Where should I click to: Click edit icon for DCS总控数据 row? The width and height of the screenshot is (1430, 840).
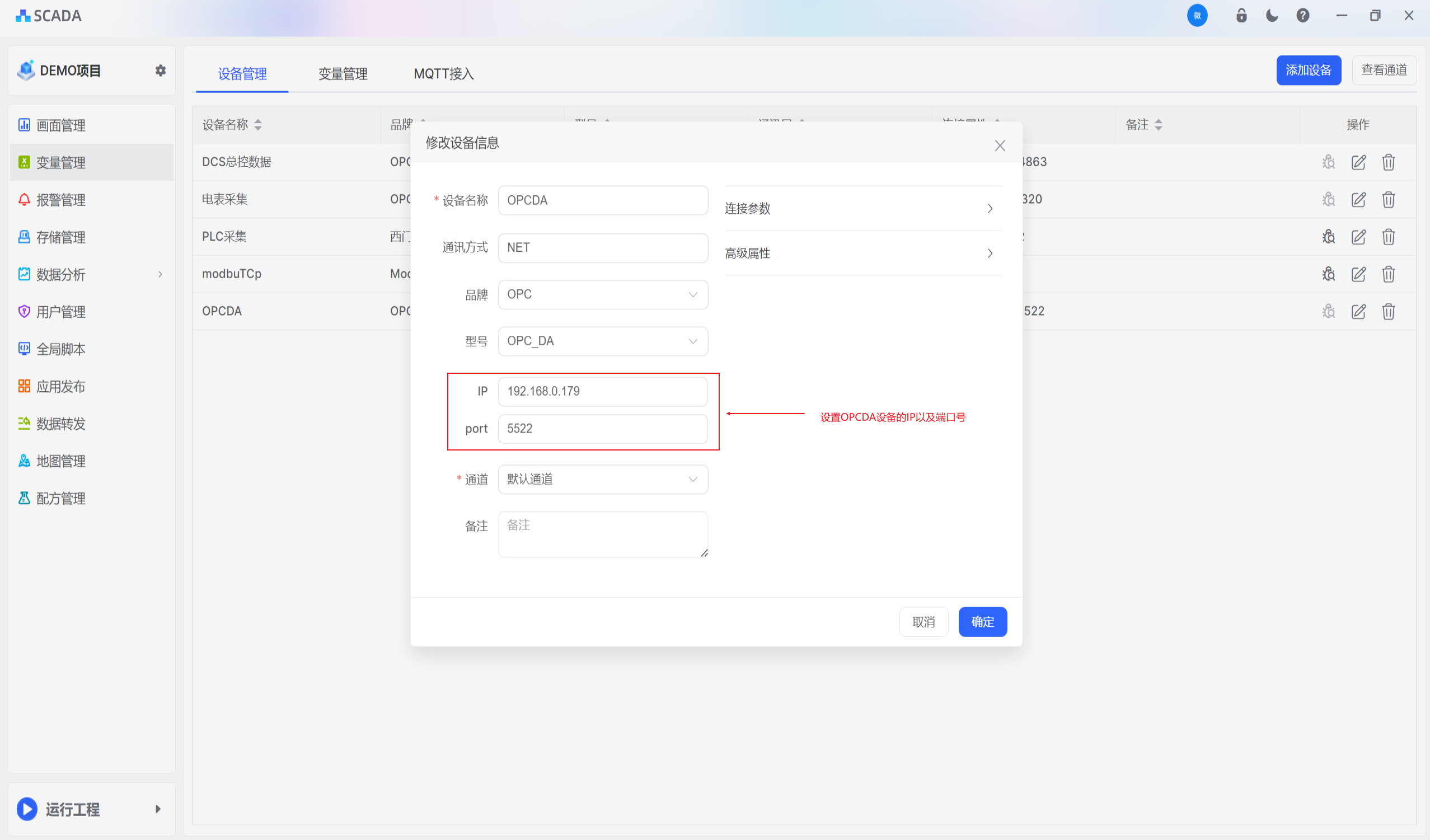[x=1358, y=162]
